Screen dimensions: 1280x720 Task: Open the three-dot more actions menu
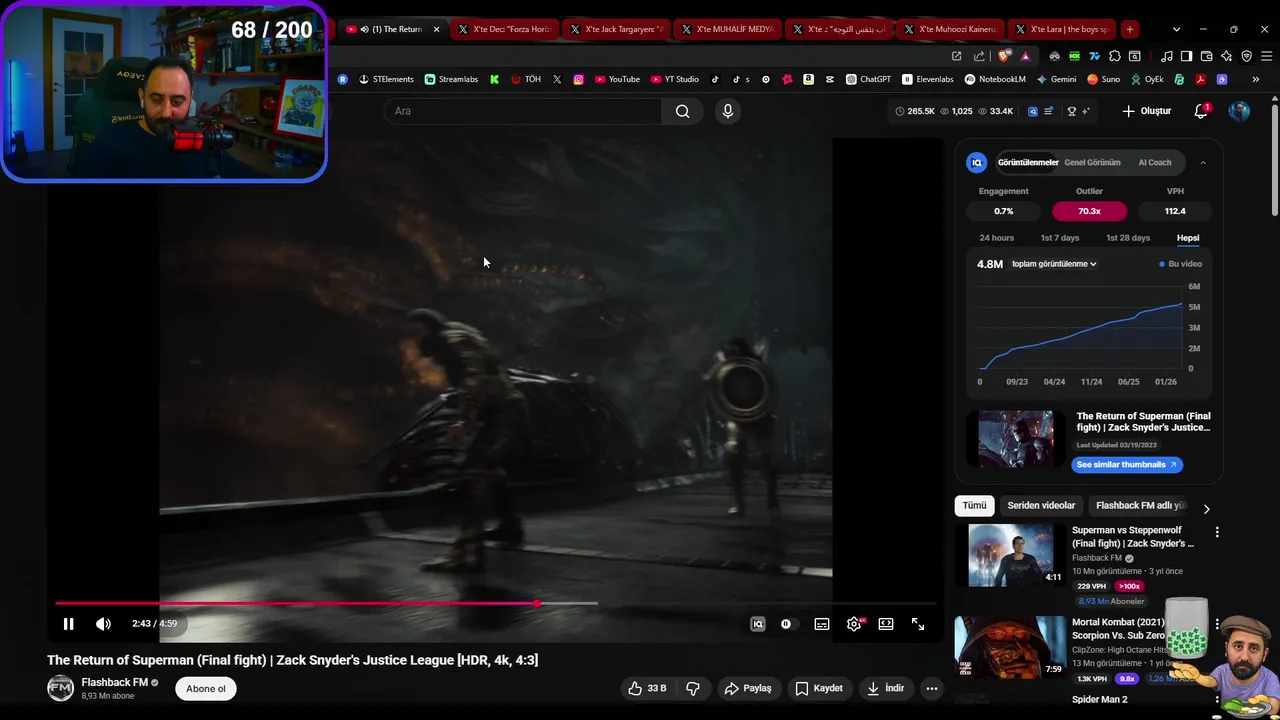tap(931, 688)
